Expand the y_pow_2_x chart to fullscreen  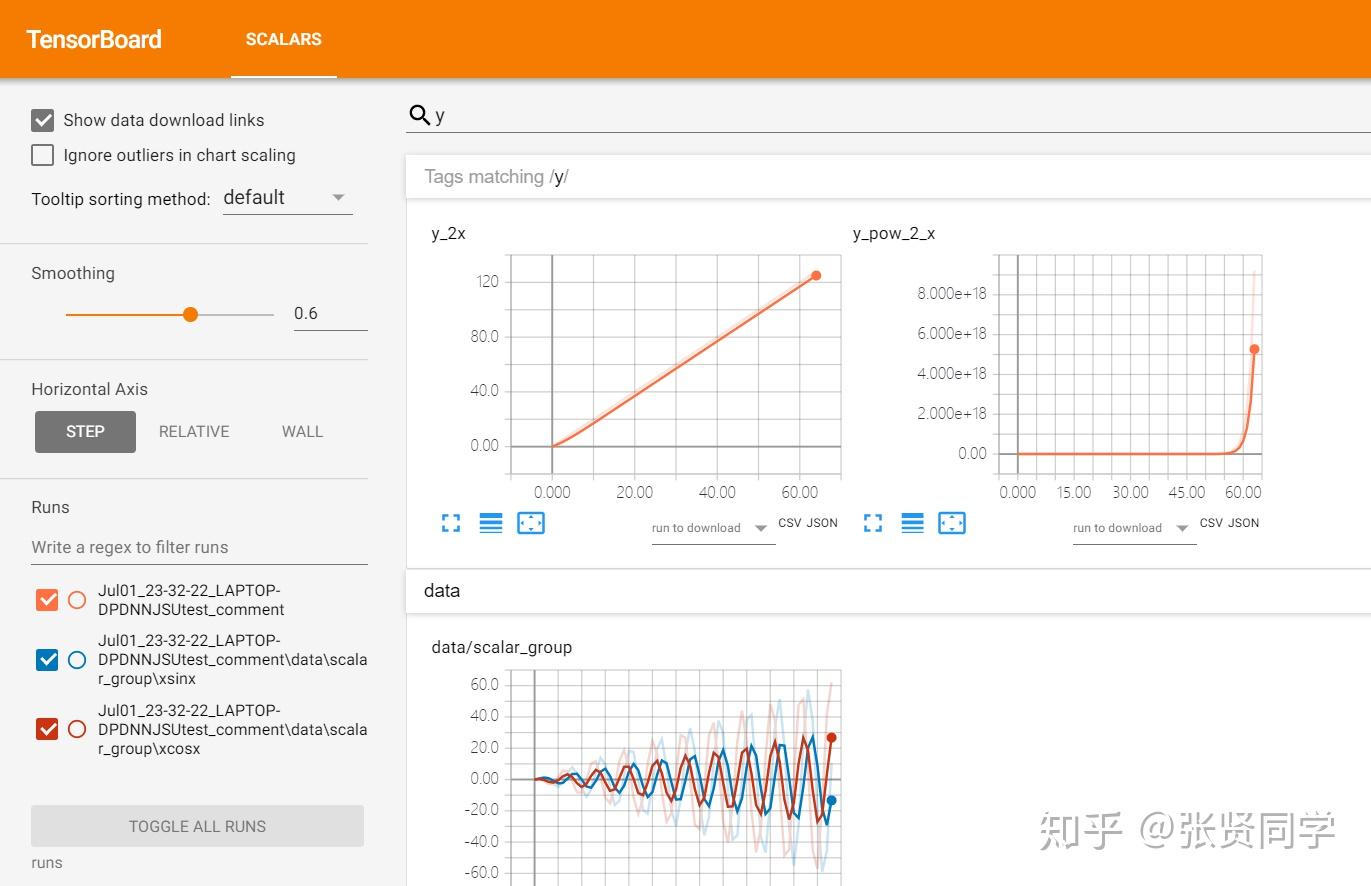(872, 522)
